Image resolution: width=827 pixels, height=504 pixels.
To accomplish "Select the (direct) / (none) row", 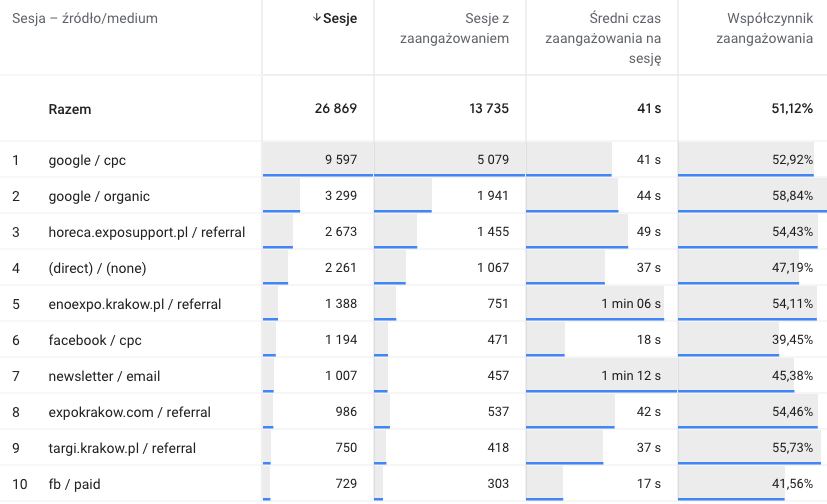I will (97, 268).
